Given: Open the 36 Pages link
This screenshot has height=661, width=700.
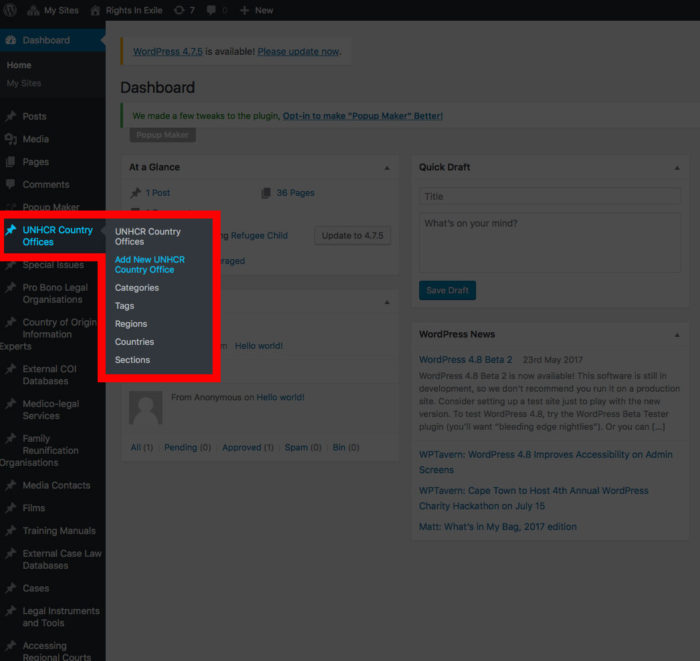Looking at the screenshot, I should coord(296,193).
